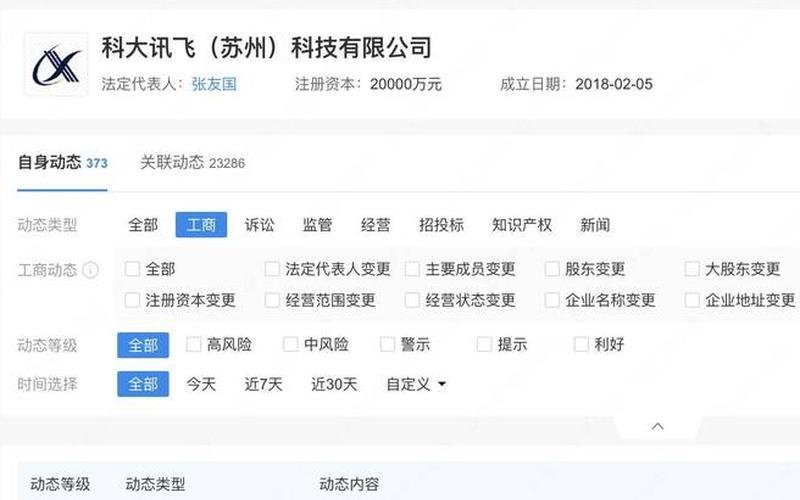800x500 pixels.
Task: Select the 经营 dynamic type
Action: pyautogui.click(x=376, y=225)
